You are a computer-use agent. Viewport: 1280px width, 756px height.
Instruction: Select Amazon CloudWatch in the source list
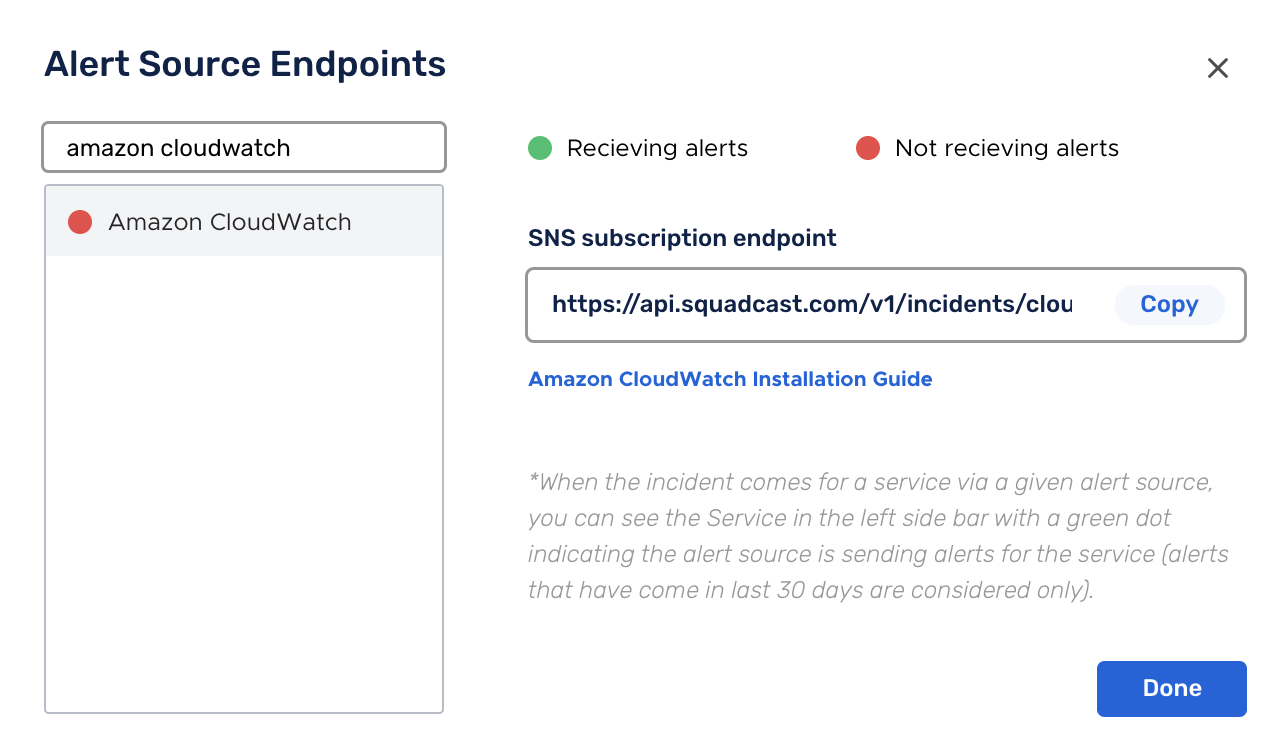244,222
